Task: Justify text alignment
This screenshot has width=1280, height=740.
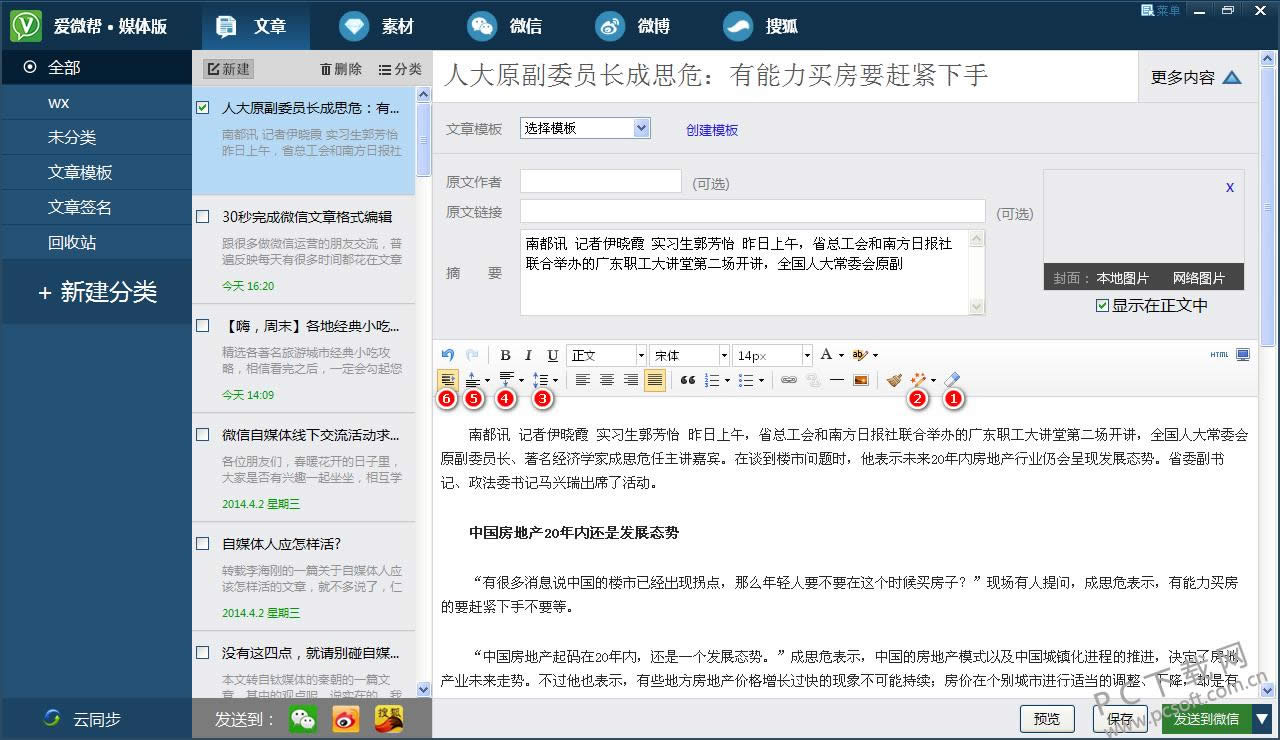Action: coord(654,380)
